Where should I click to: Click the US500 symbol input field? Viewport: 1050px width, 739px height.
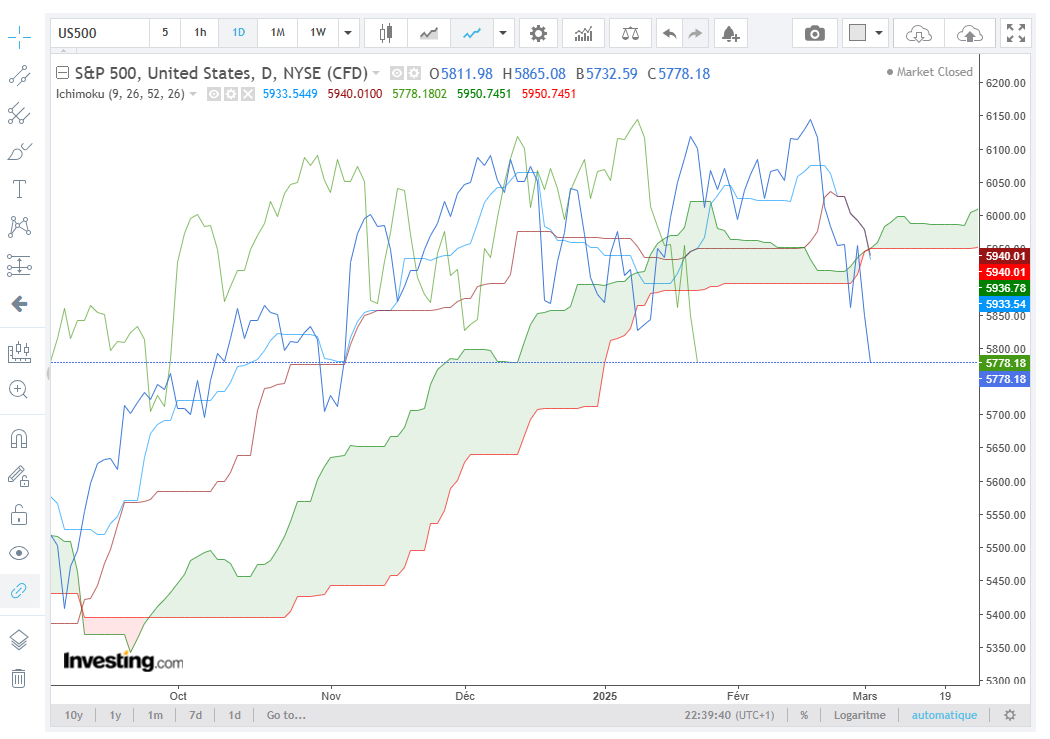[x=100, y=33]
